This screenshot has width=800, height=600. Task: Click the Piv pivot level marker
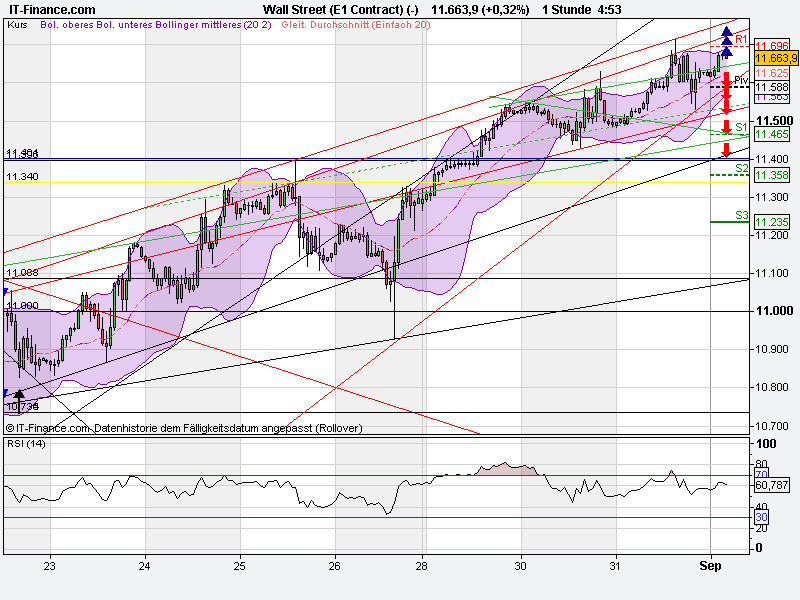(x=741, y=78)
